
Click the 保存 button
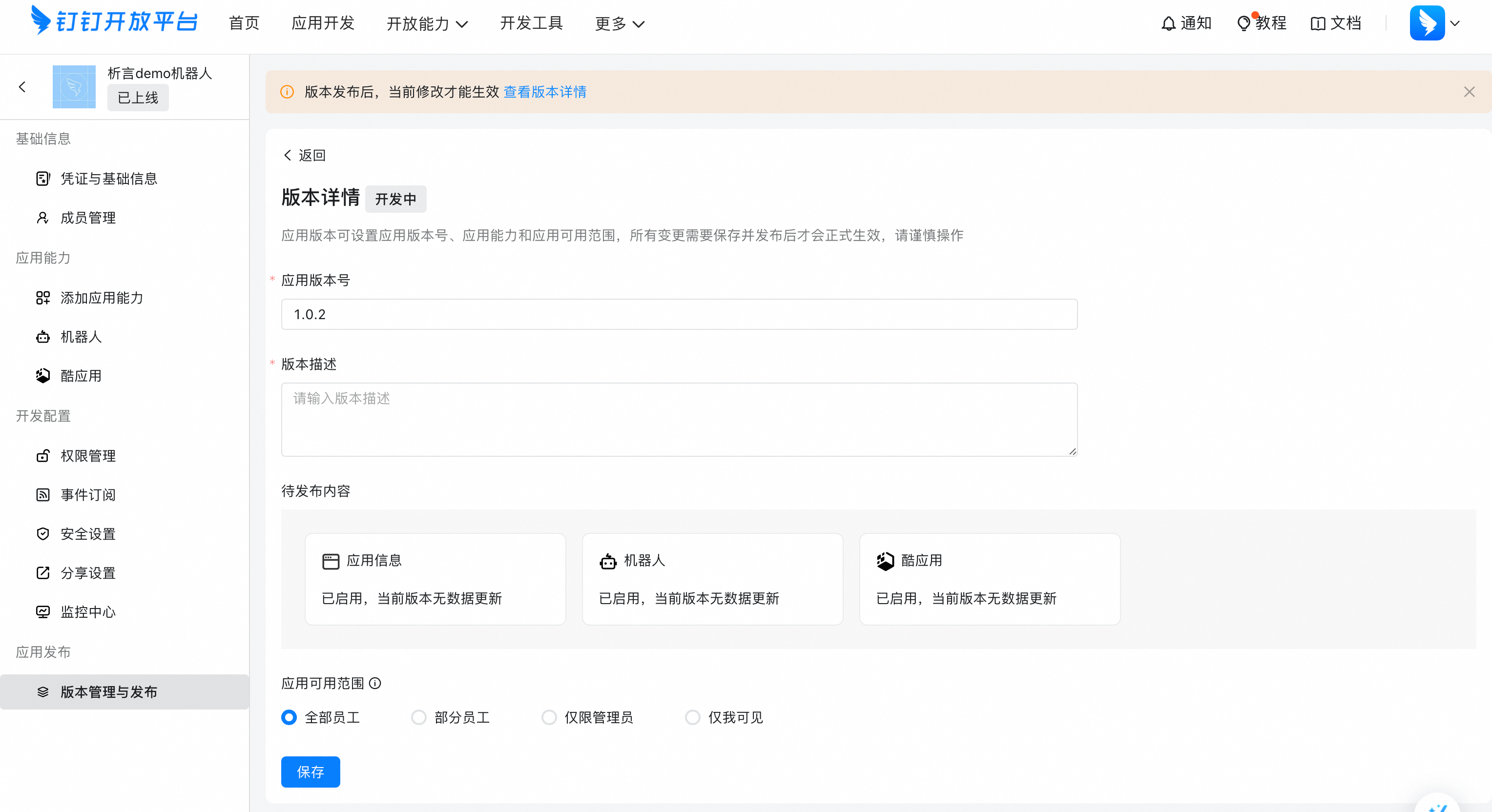point(311,772)
